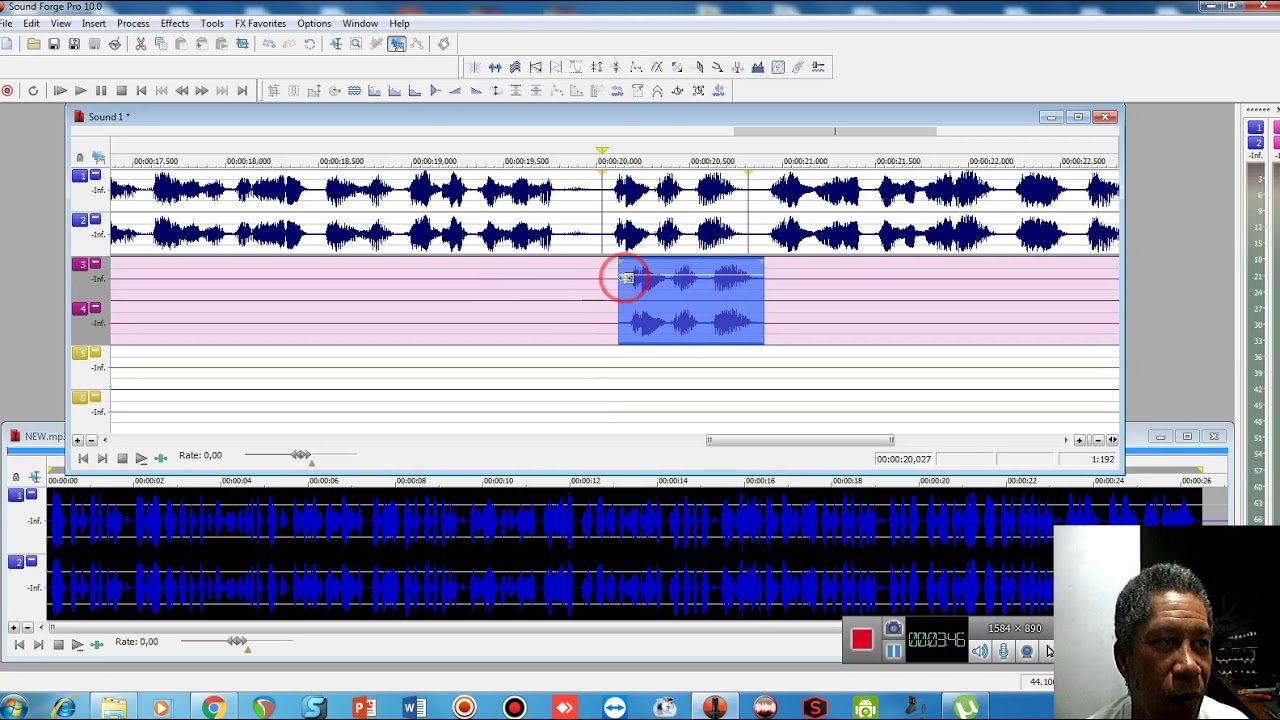Click the Save As icon

[x=74, y=44]
